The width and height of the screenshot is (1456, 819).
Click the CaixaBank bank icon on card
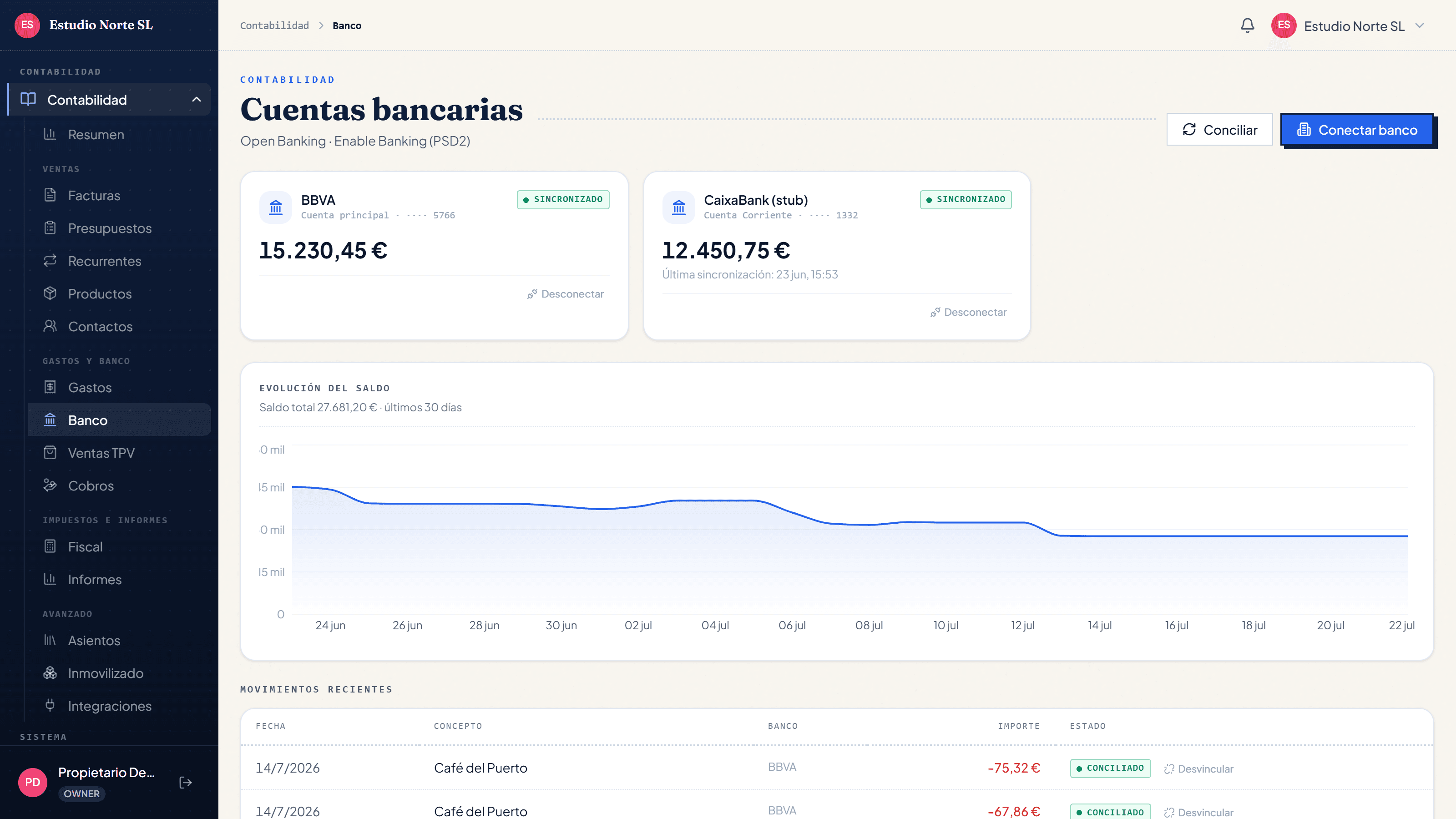click(x=679, y=207)
